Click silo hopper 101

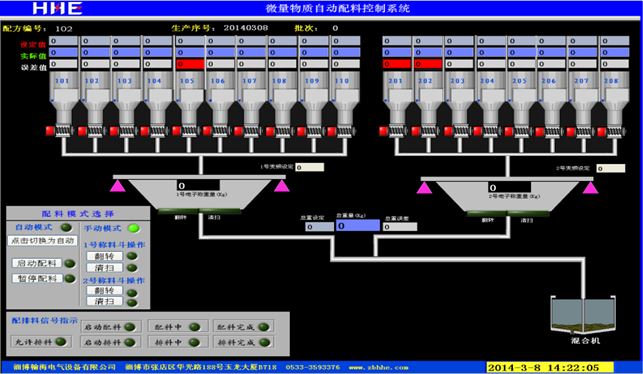pyautogui.click(x=63, y=98)
